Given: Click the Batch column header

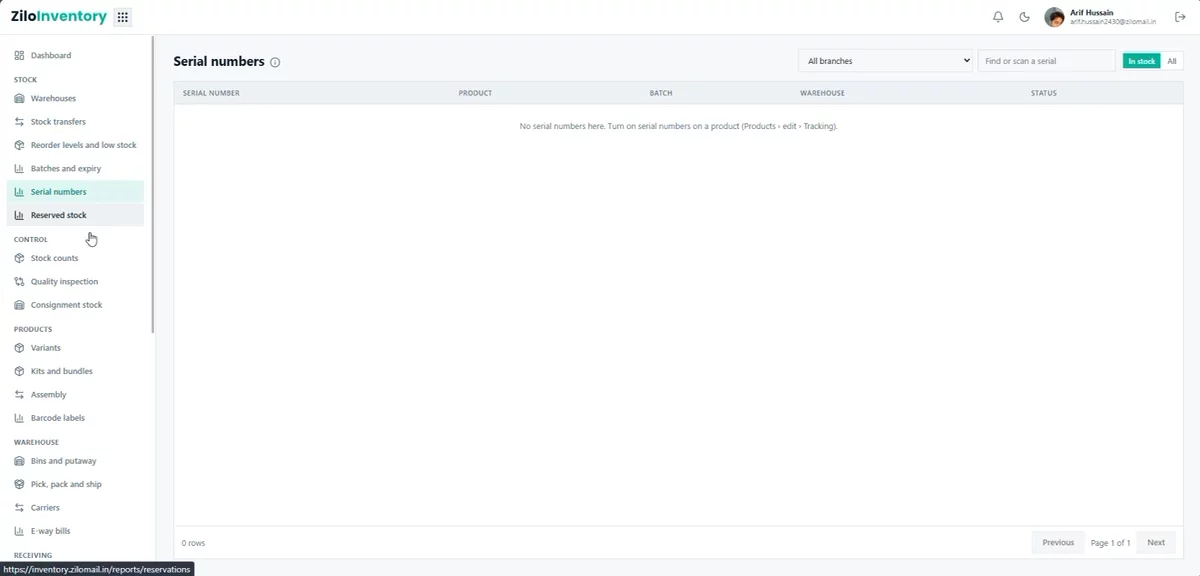Looking at the screenshot, I should tap(661, 93).
